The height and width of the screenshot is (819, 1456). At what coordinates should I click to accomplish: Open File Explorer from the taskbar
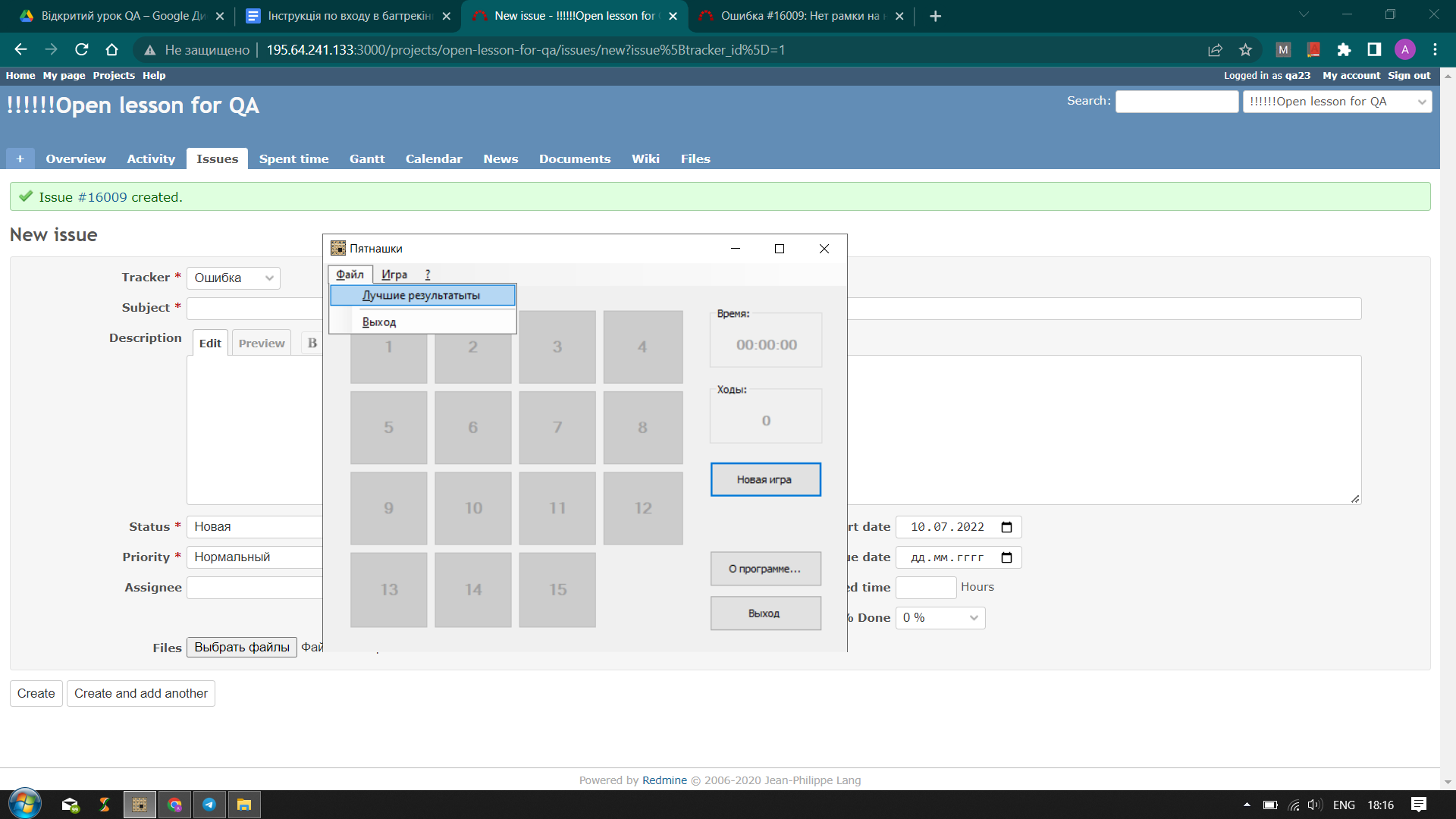click(x=243, y=805)
